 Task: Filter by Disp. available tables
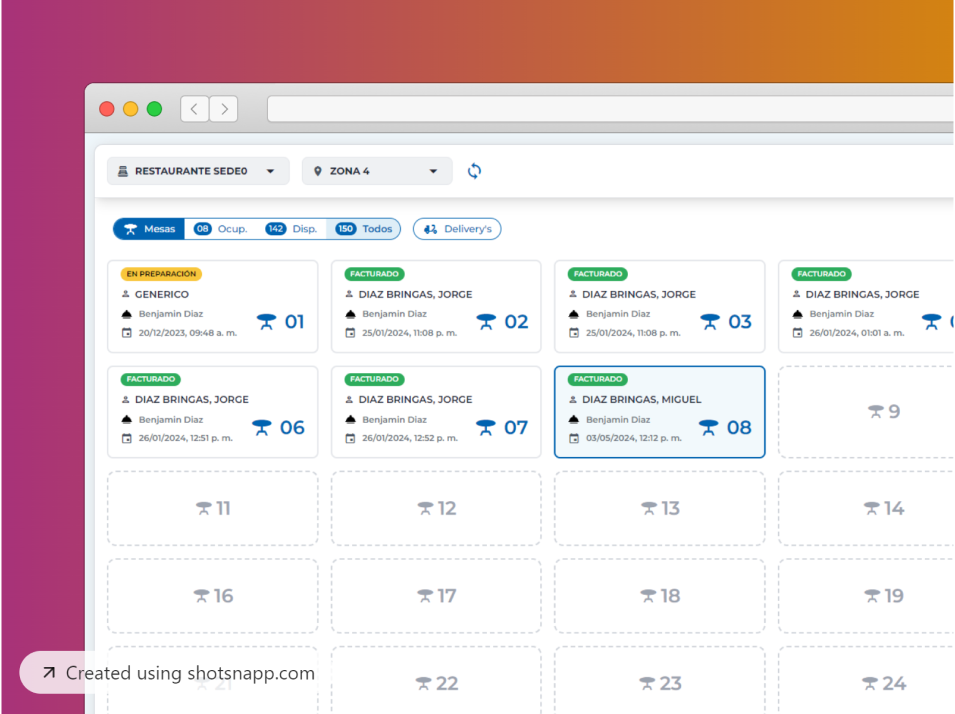291,229
